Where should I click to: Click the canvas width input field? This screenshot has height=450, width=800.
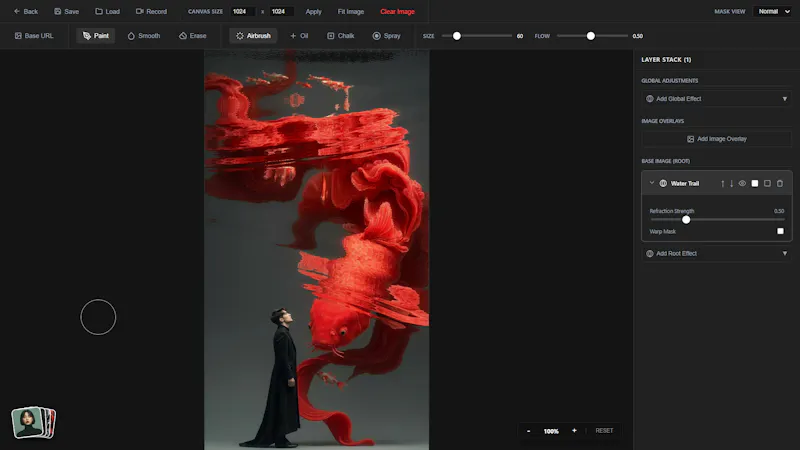tap(243, 11)
